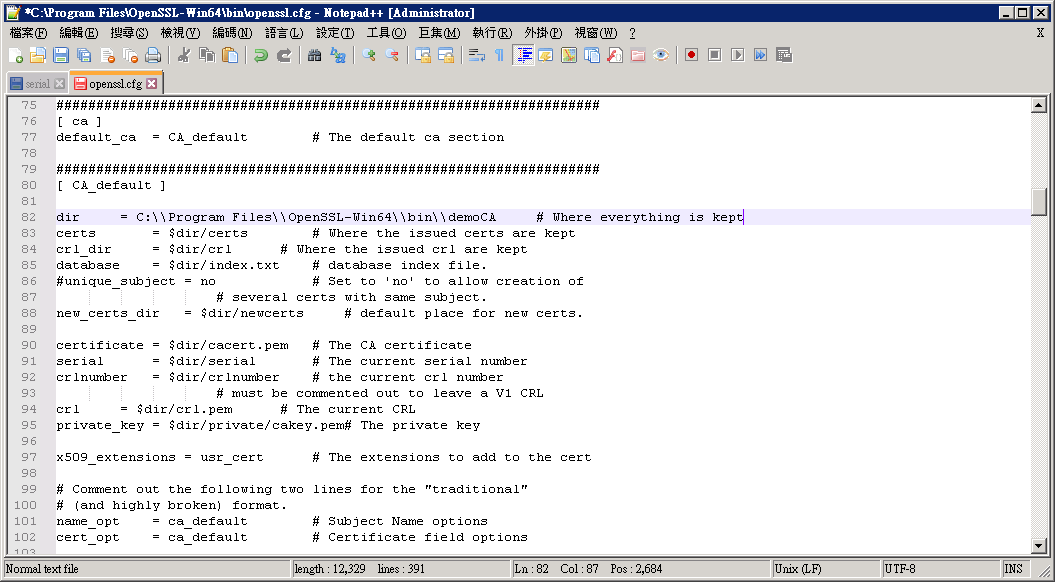
Task: Open the 執行(R) menu
Action: pos(493,33)
